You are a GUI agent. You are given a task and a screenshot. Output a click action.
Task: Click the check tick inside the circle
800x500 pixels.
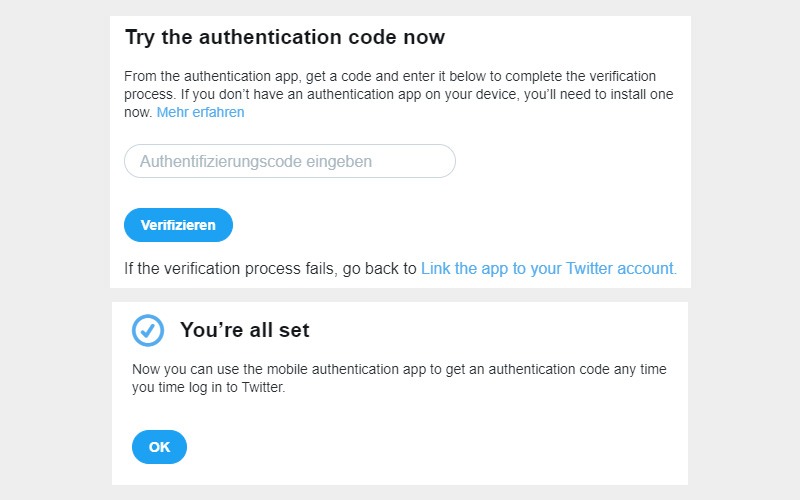pyautogui.click(x=148, y=331)
